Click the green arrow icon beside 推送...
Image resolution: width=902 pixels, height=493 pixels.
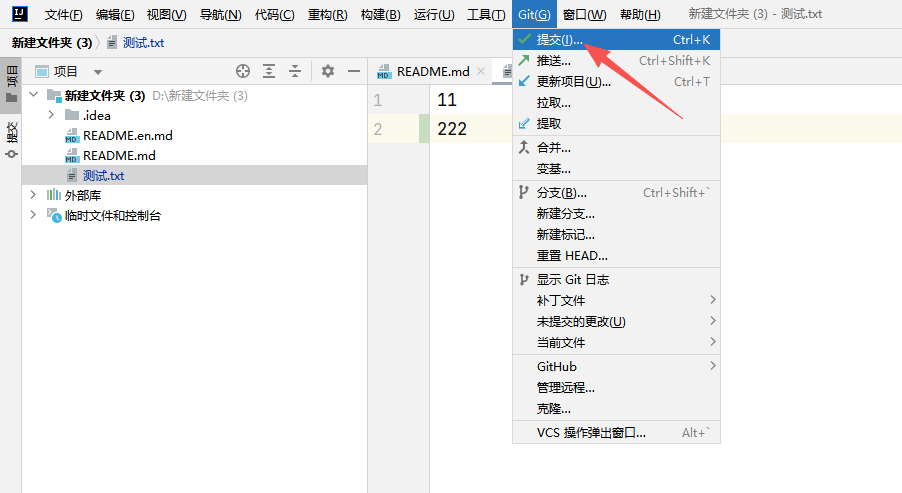click(x=524, y=60)
